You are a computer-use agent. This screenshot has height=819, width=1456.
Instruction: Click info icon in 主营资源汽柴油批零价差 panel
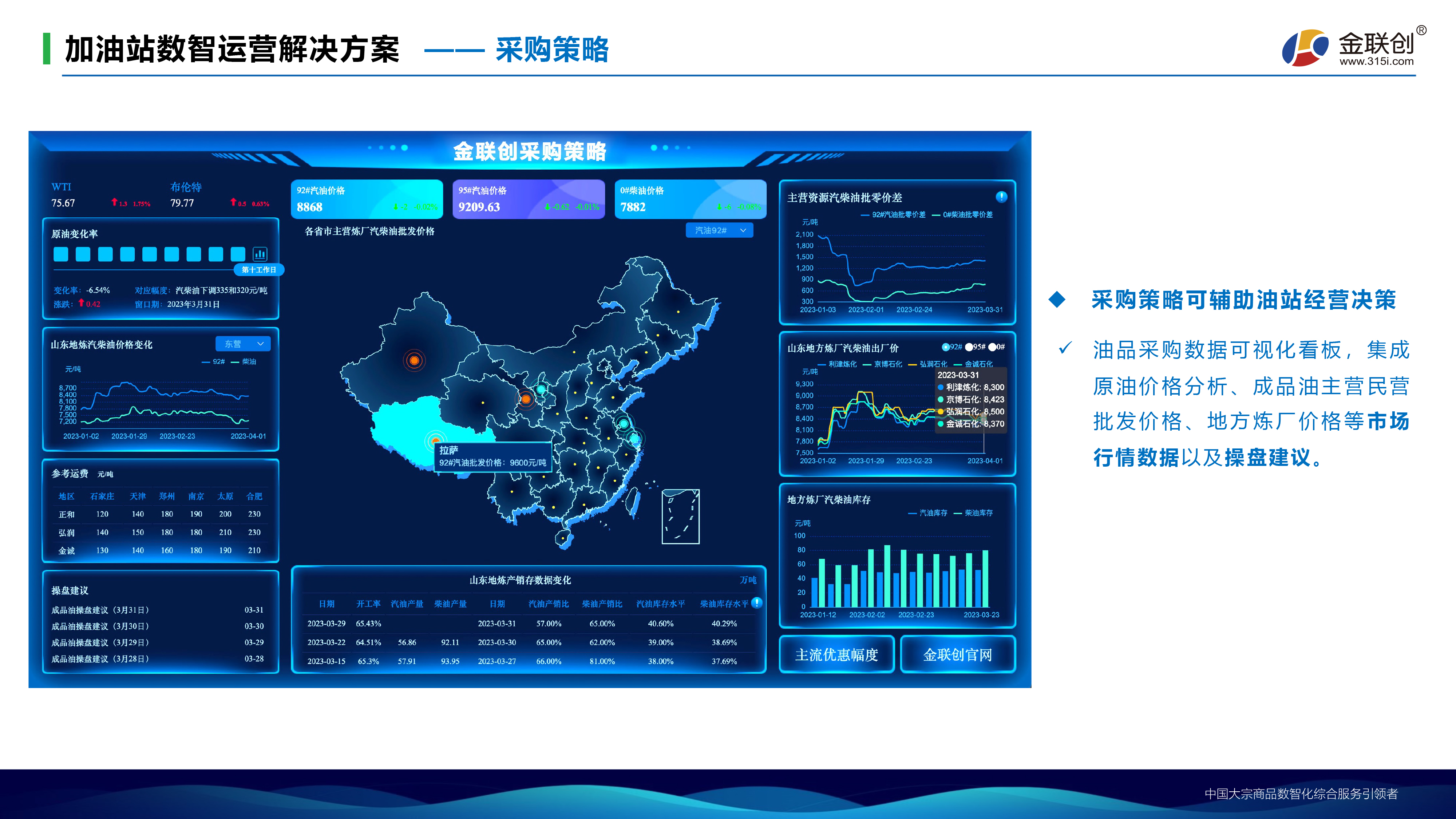1001,197
